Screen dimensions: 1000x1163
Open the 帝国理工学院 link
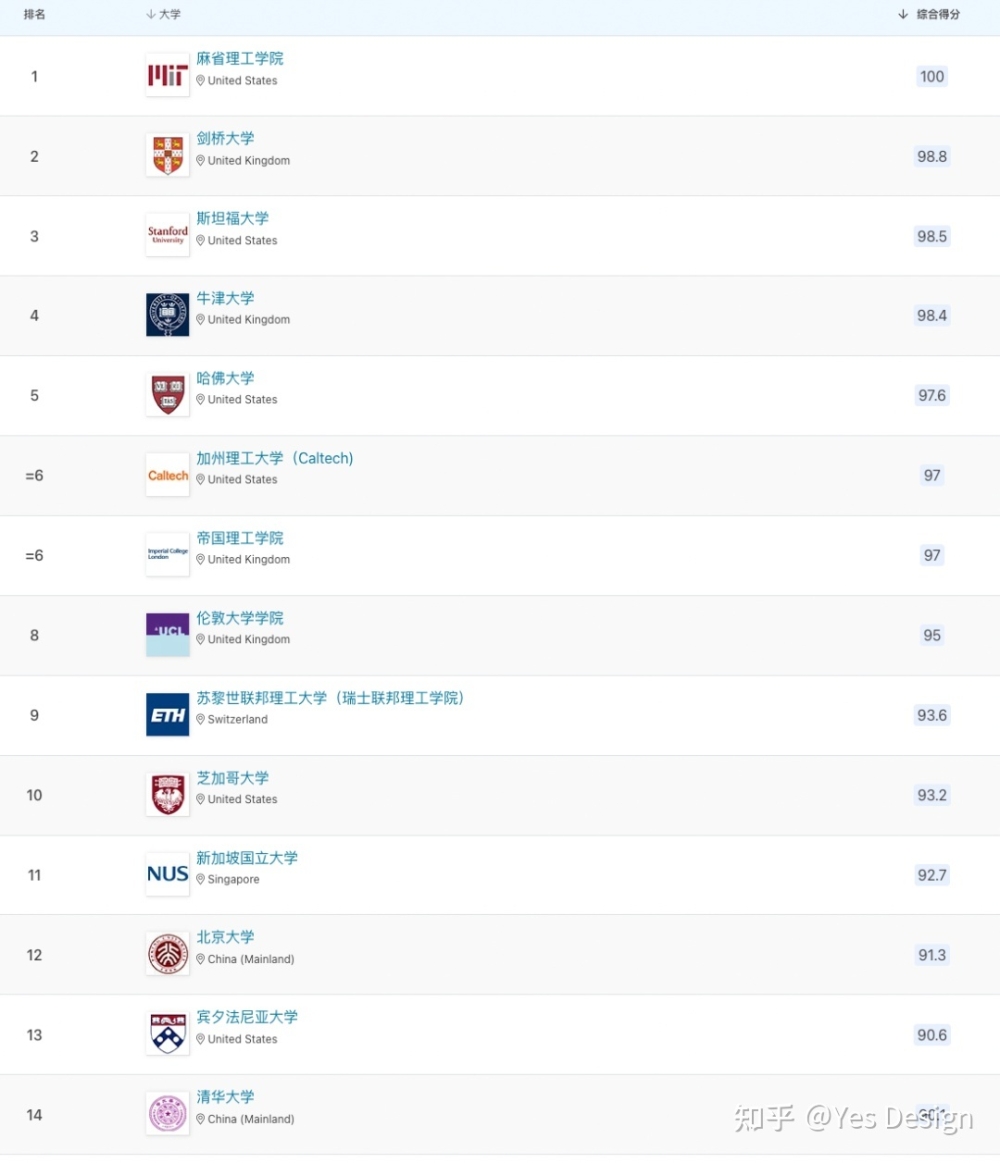(240, 538)
